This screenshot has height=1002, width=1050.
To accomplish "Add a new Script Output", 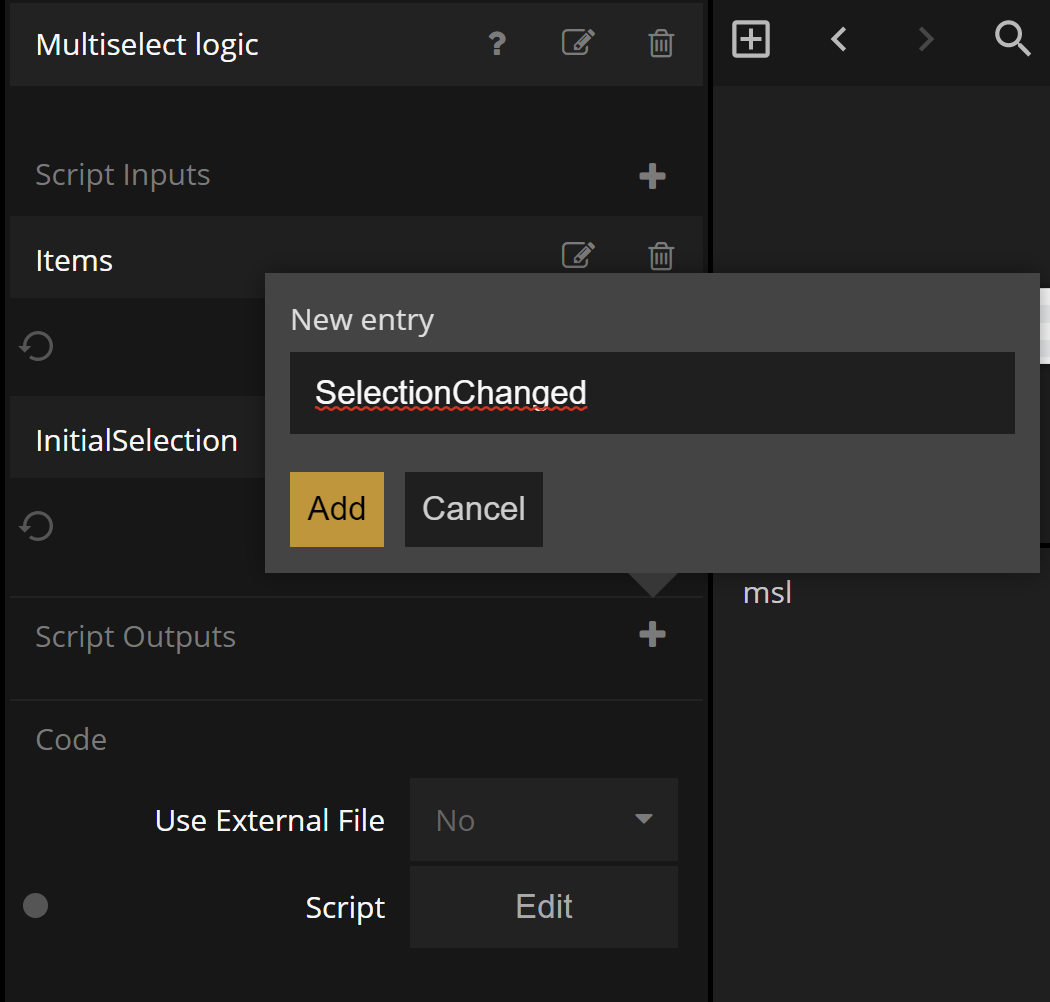I will [652, 635].
